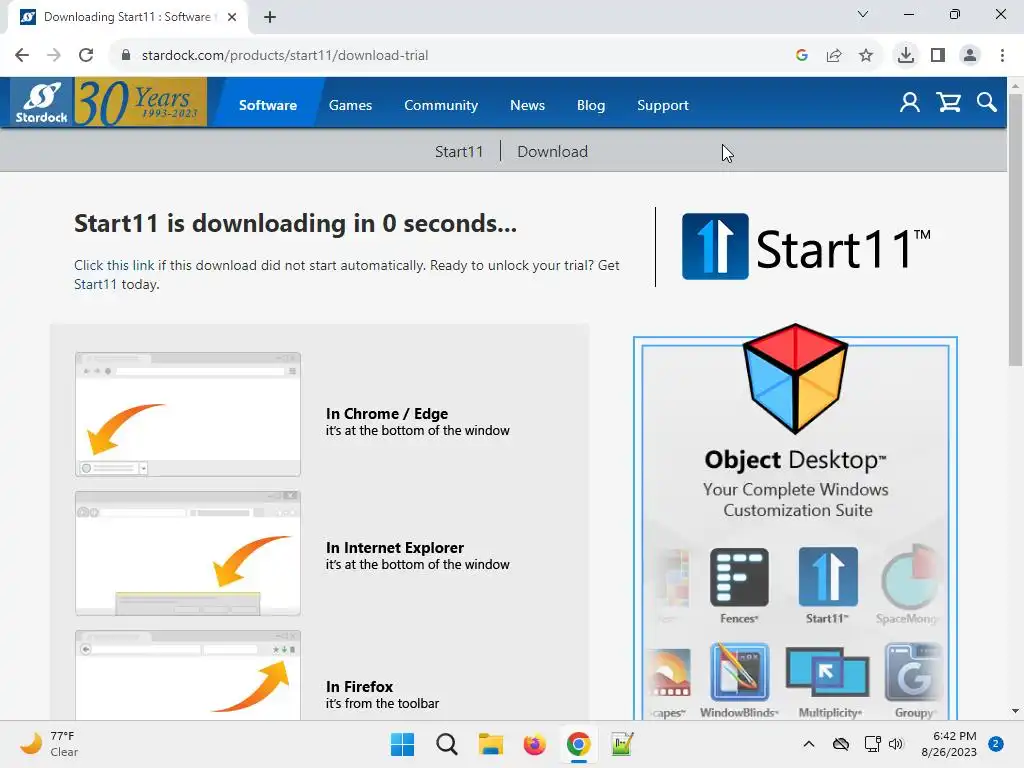Open File Explorer from the taskbar

pos(490,744)
